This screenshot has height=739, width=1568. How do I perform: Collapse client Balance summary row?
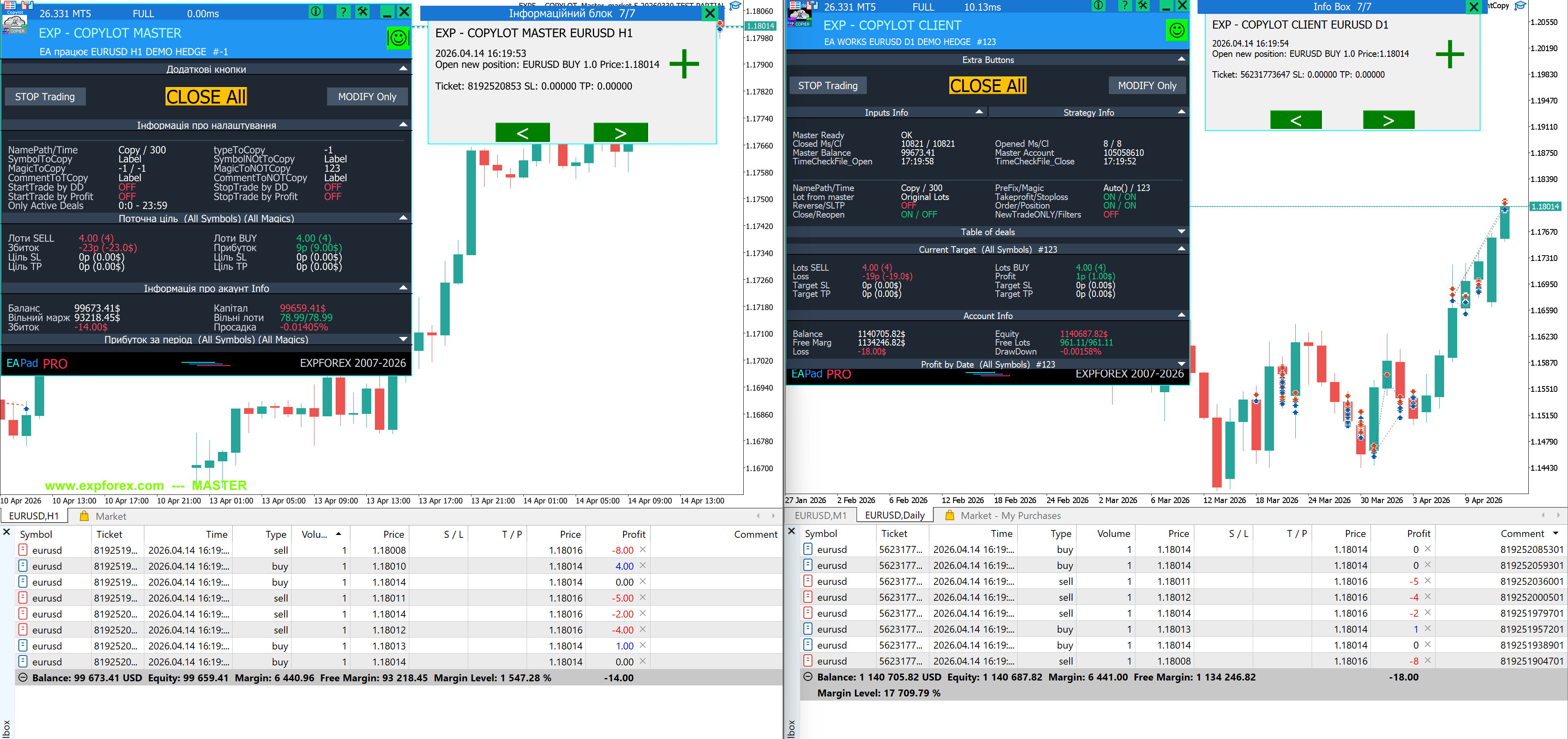(x=808, y=677)
